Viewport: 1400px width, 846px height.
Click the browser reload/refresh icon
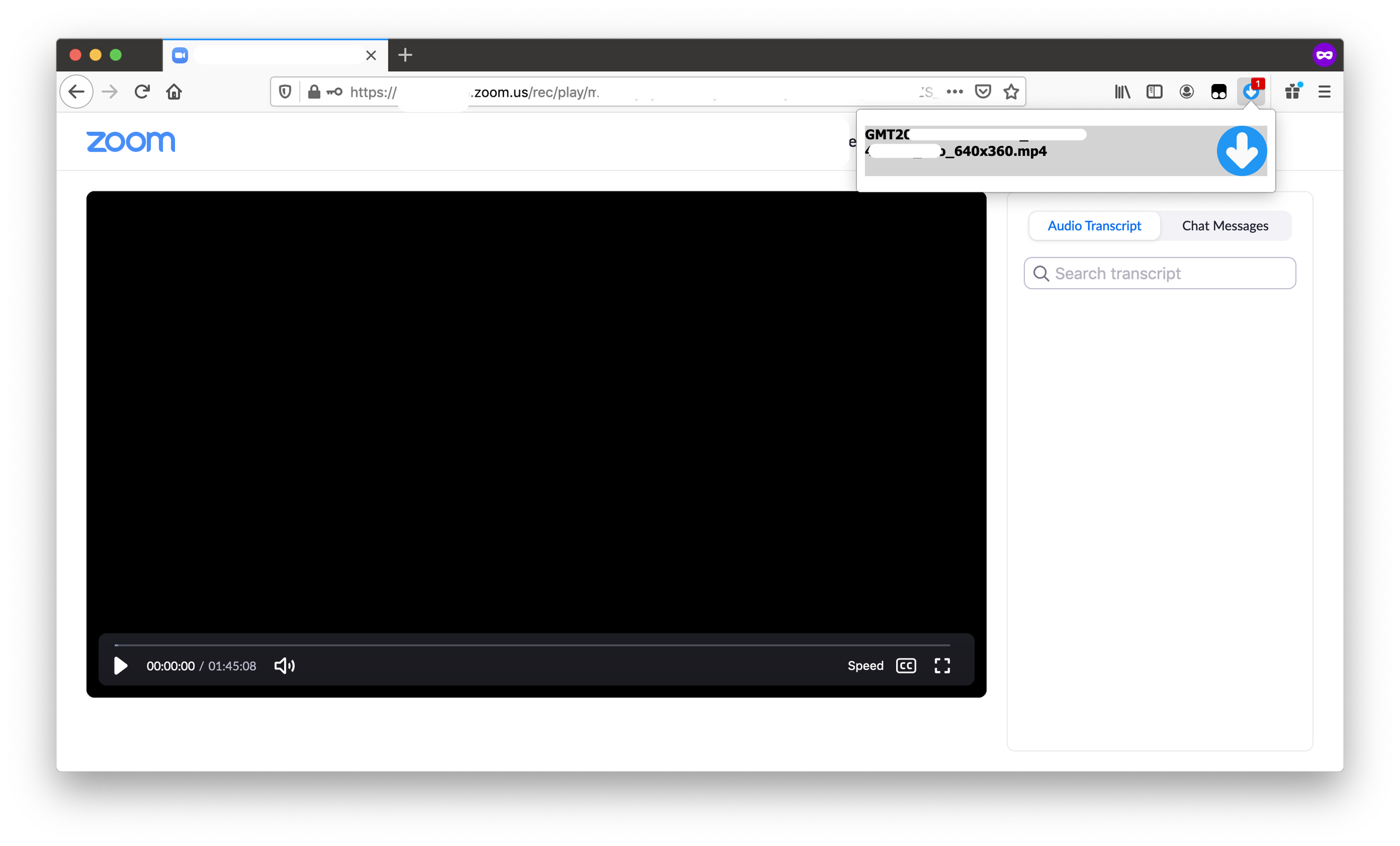tap(143, 91)
